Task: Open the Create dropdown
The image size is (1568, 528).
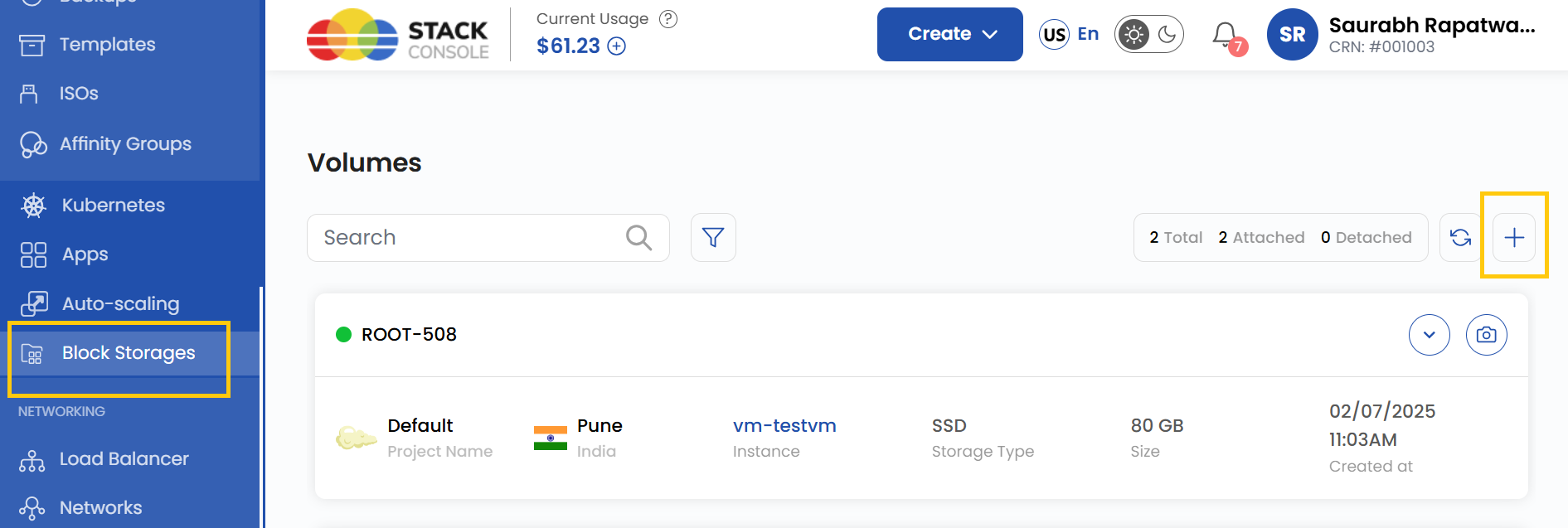Action: pyautogui.click(x=949, y=34)
